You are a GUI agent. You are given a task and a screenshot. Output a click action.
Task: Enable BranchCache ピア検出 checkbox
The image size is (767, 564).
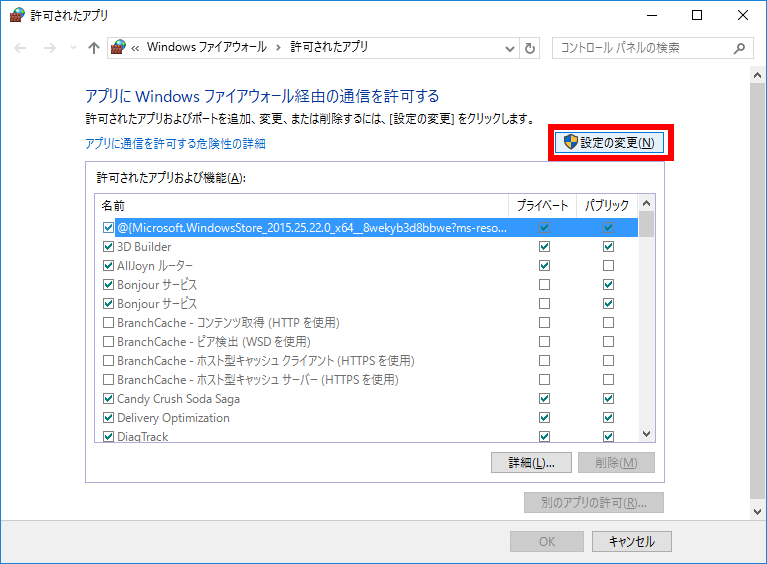(109, 341)
